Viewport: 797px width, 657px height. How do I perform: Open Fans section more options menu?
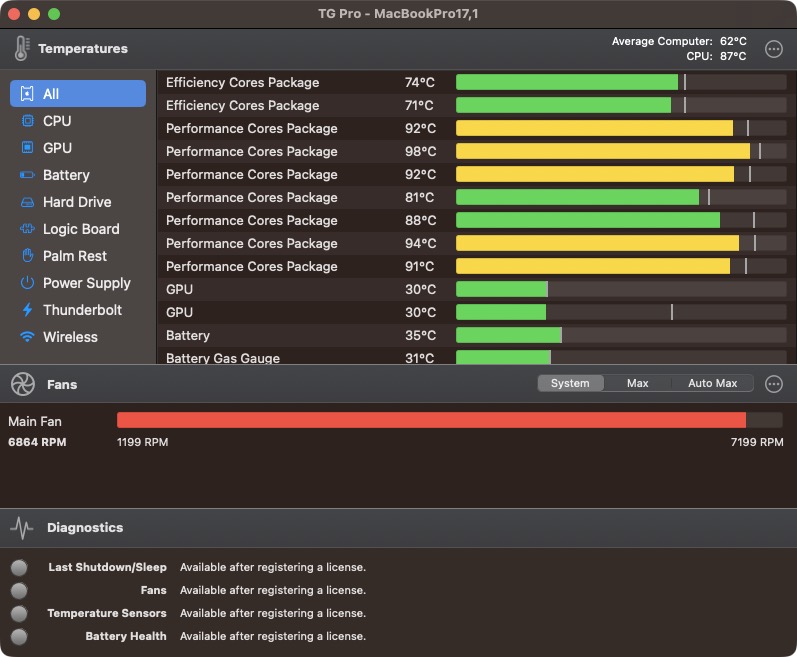(x=773, y=384)
